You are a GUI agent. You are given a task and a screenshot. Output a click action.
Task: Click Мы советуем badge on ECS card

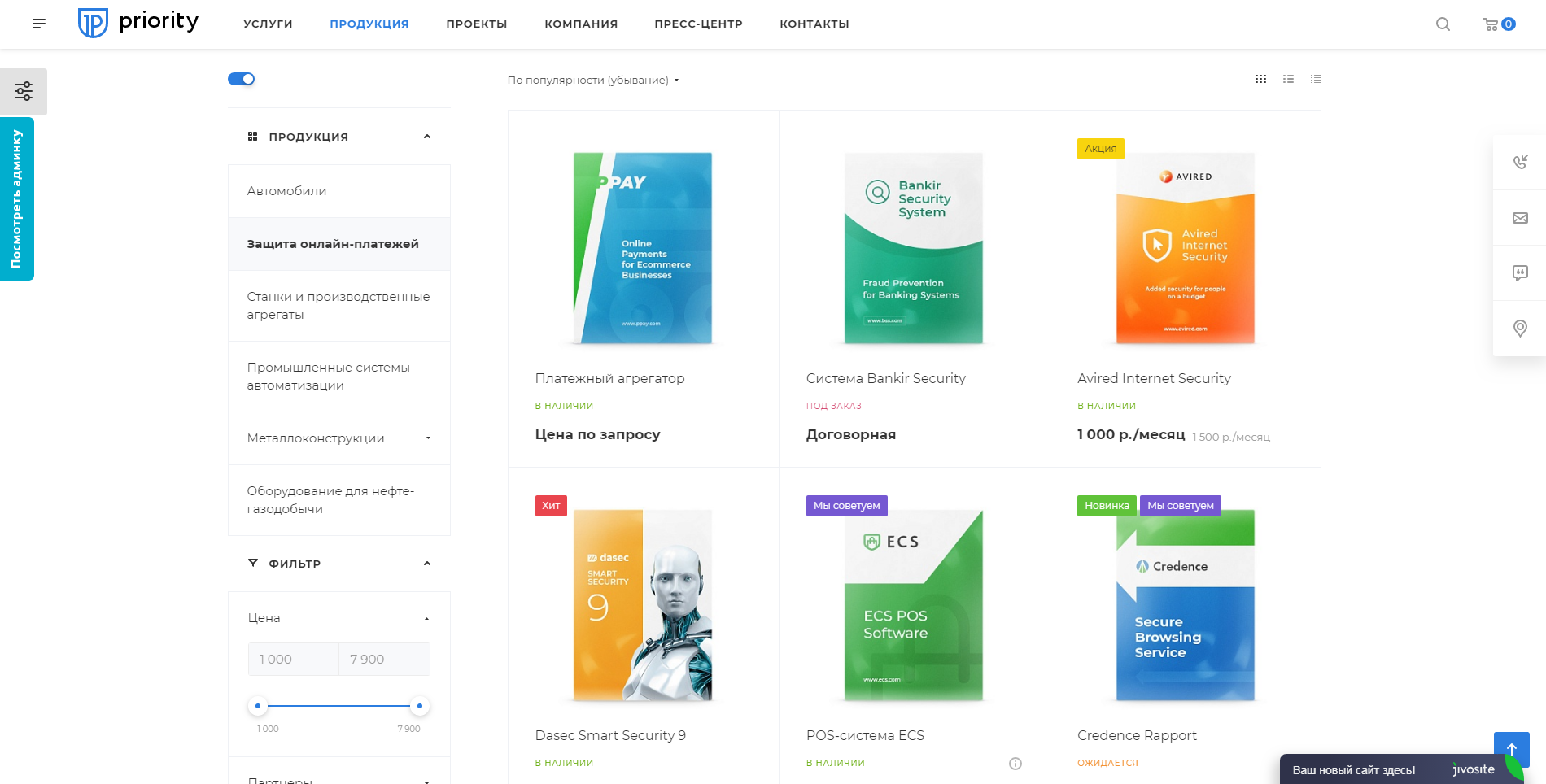846,506
